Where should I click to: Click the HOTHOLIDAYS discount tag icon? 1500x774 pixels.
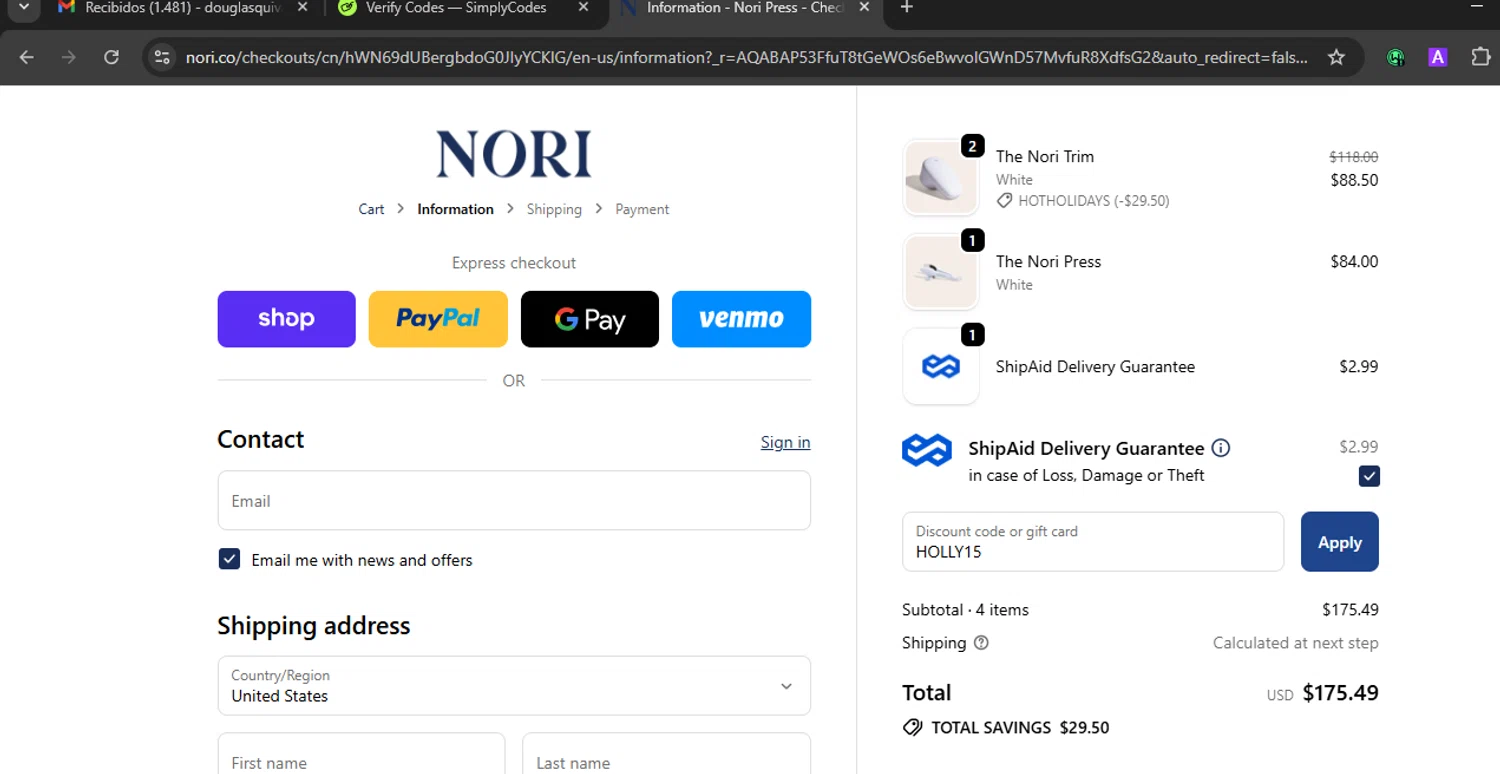click(1004, 201)
